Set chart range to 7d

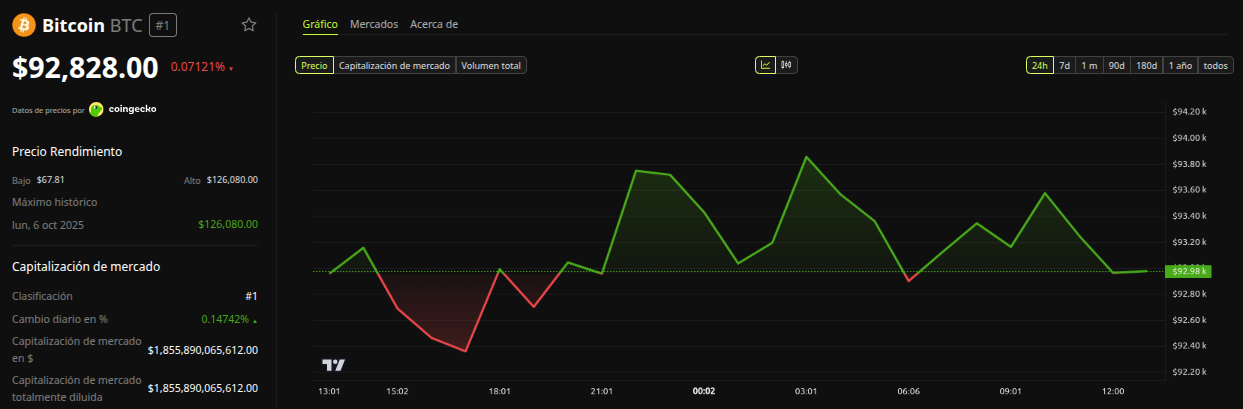(1065, 65)
